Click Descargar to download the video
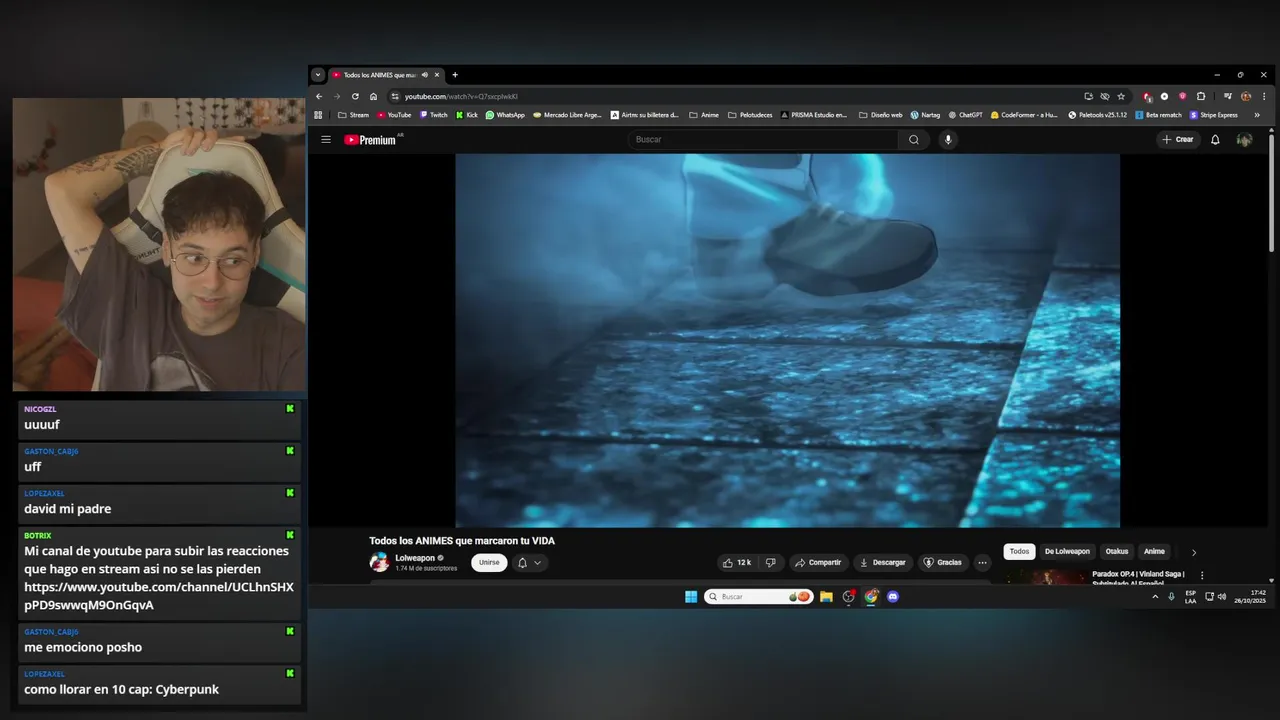 point(882,563)
